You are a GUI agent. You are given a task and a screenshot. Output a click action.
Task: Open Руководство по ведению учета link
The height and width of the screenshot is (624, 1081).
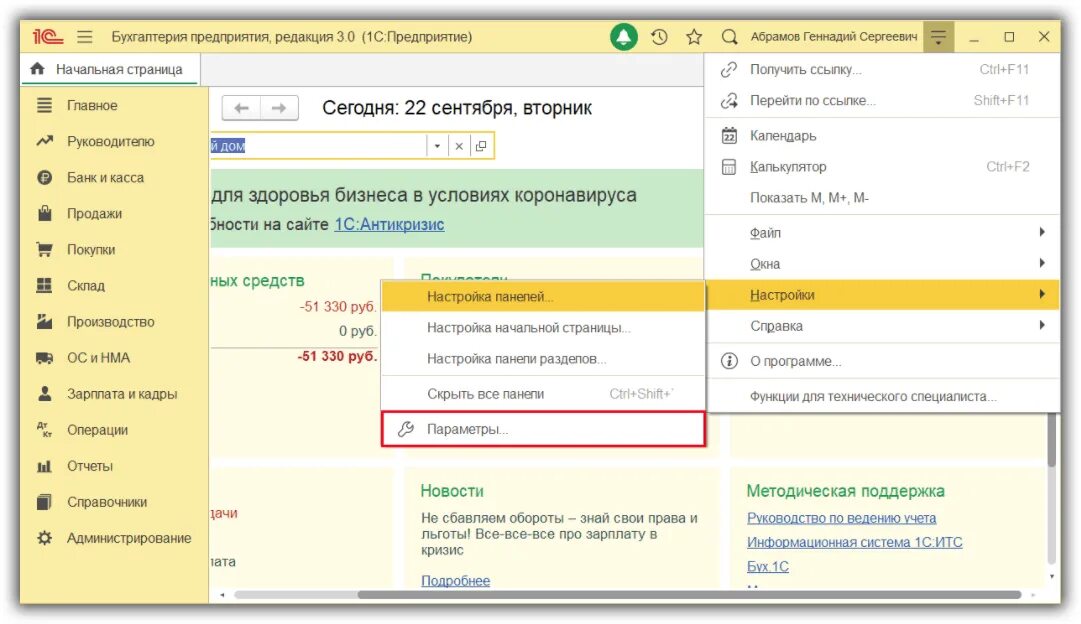click(x=842, y=518)
